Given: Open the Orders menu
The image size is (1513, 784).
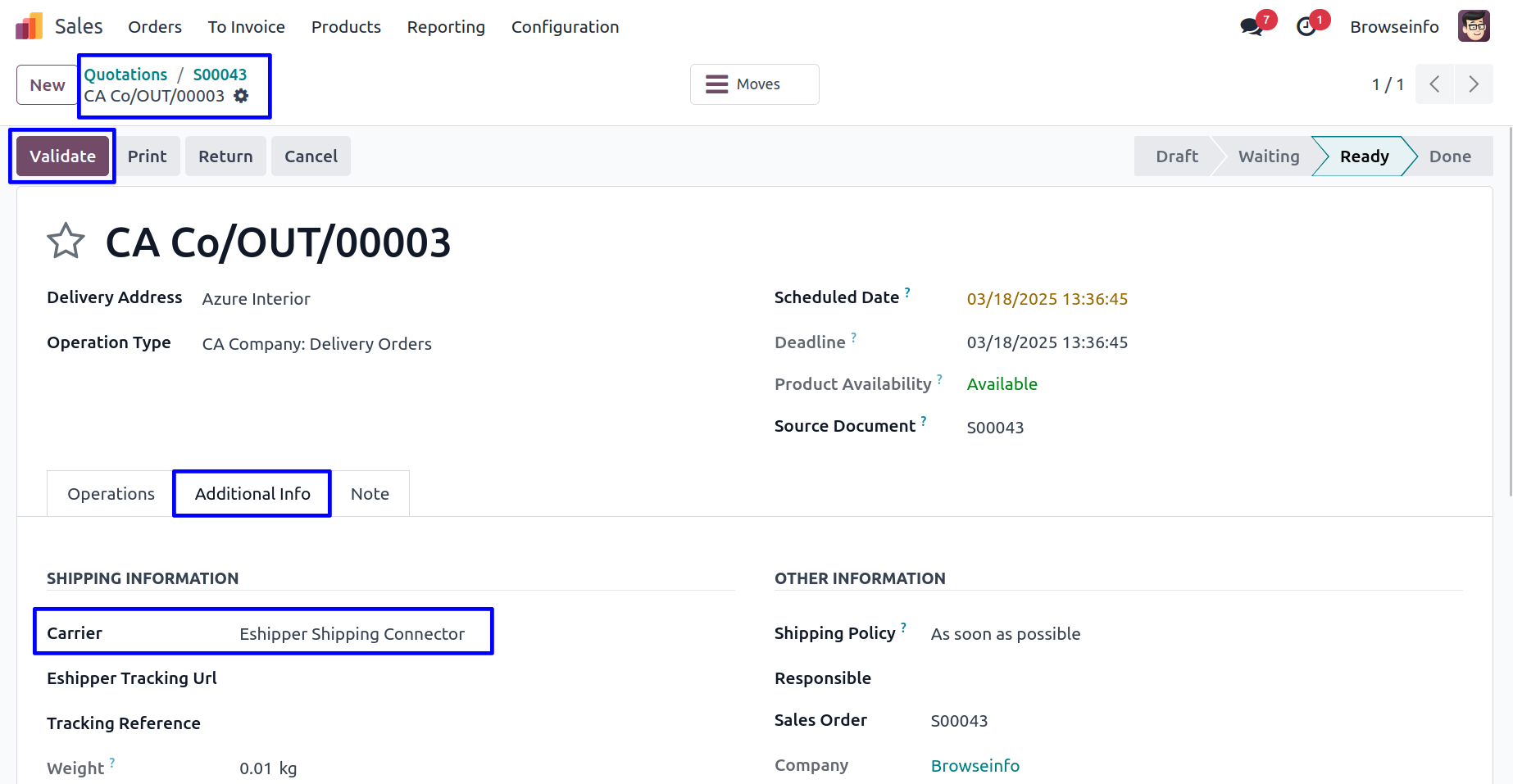Looking at the screenshot, I should (x=155, y=27).
